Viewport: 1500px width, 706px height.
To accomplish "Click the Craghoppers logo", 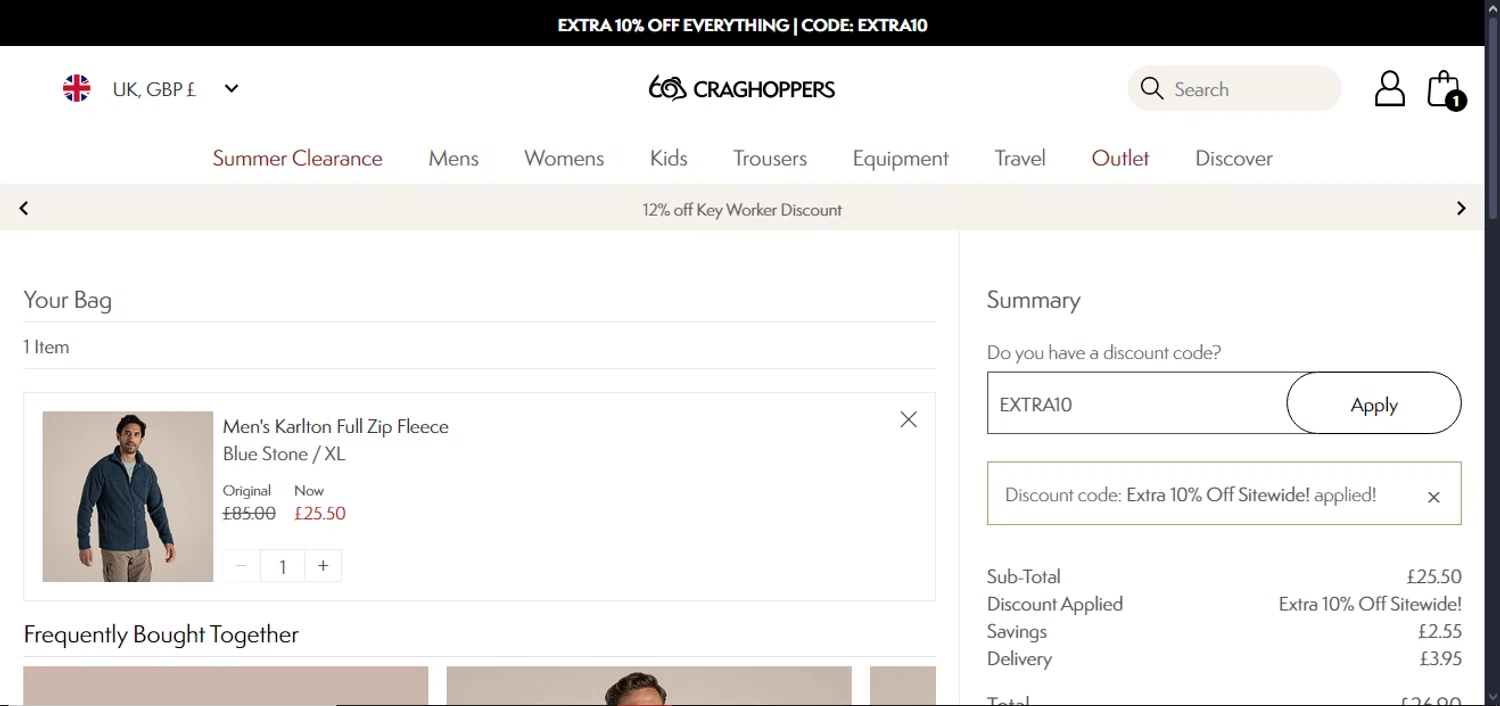I will (x=742, y=89).
